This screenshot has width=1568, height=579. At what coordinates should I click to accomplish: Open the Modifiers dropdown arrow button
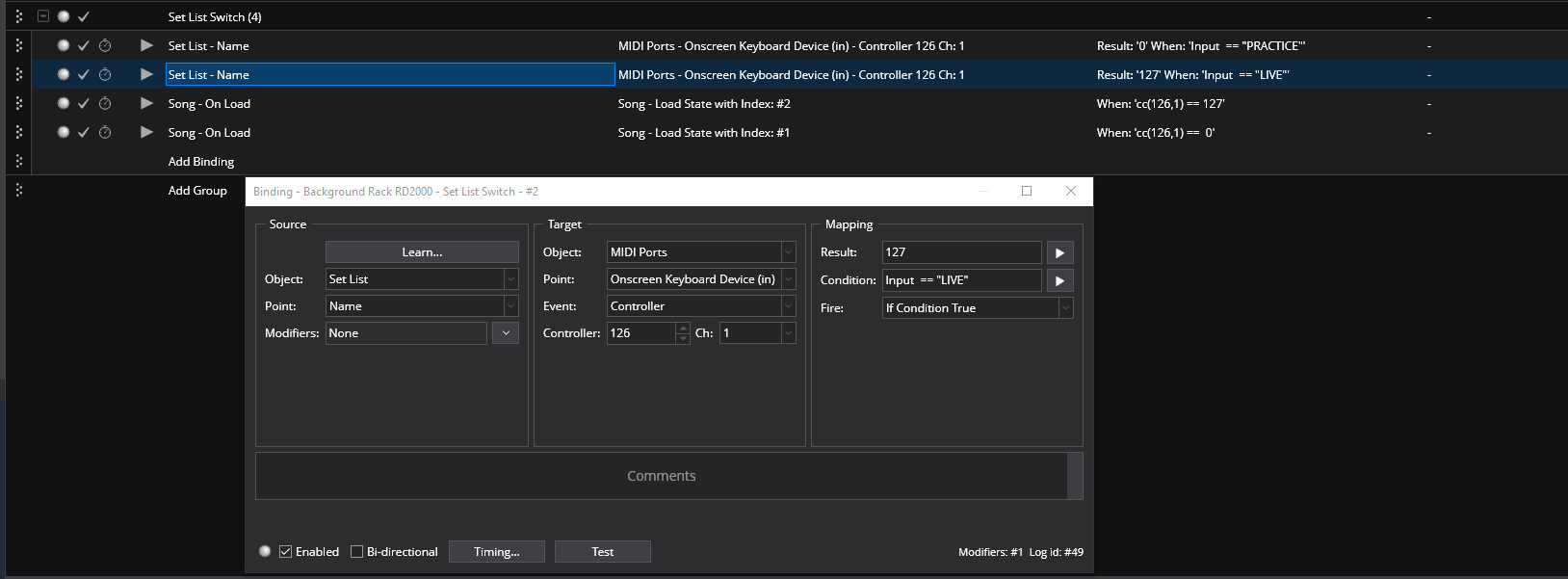pos(506,333)
